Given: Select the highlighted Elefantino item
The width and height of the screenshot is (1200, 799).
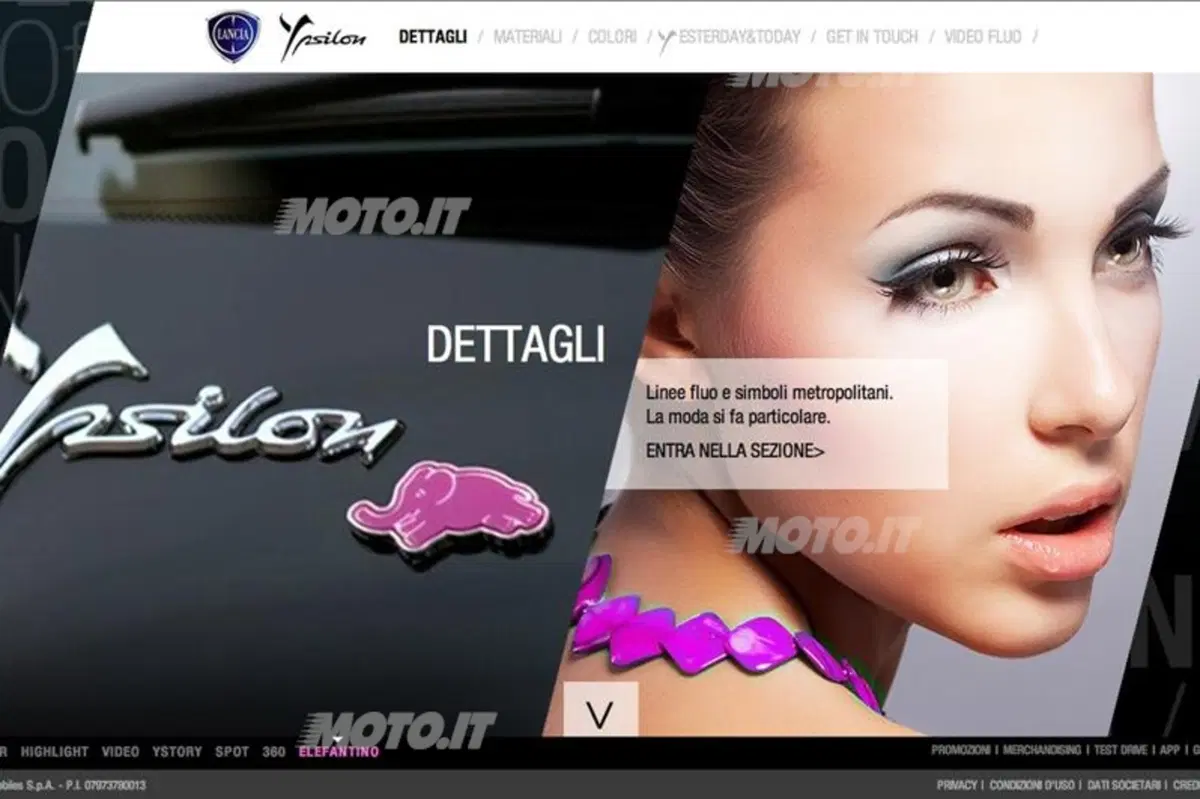Looking at the screenshot, I should tap(339, 752).
